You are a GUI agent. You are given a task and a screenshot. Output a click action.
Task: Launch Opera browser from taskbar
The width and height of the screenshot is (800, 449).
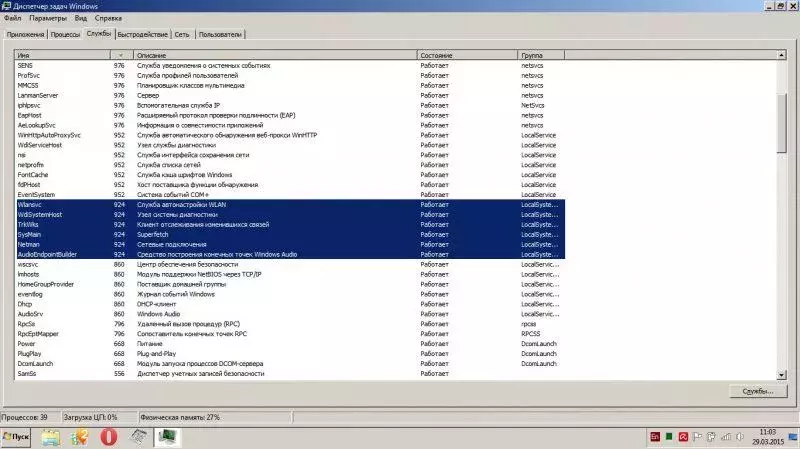click(x=108, y=437)
